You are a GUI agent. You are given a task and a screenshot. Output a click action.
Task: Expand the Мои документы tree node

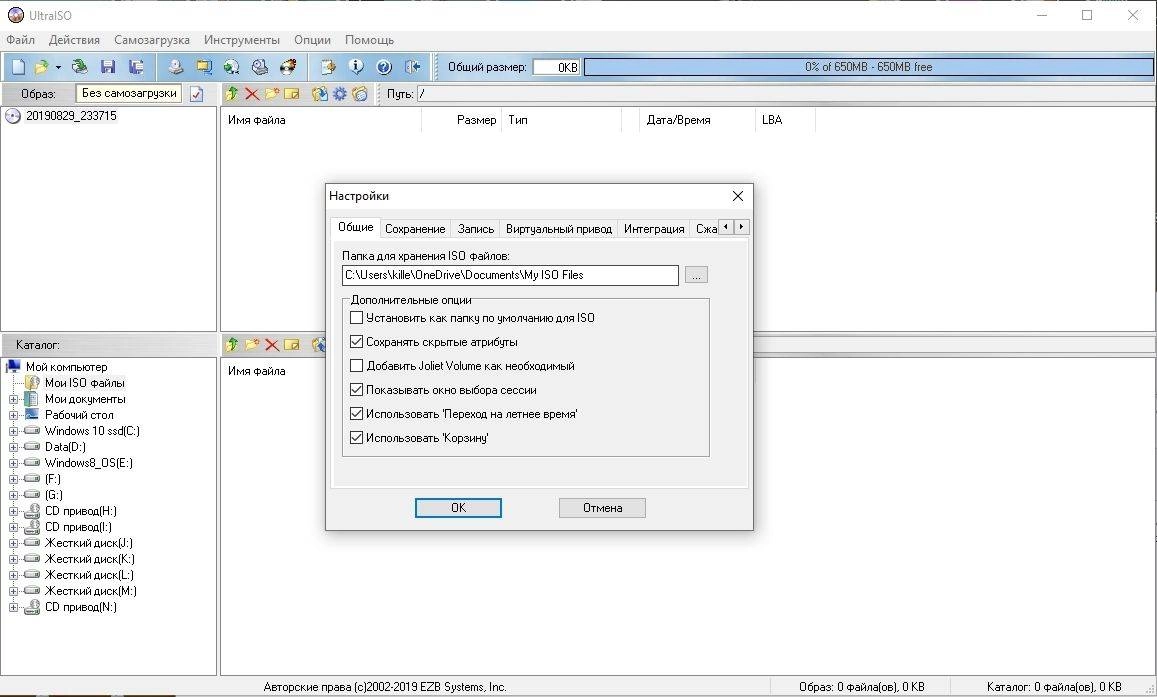[13, 399]
